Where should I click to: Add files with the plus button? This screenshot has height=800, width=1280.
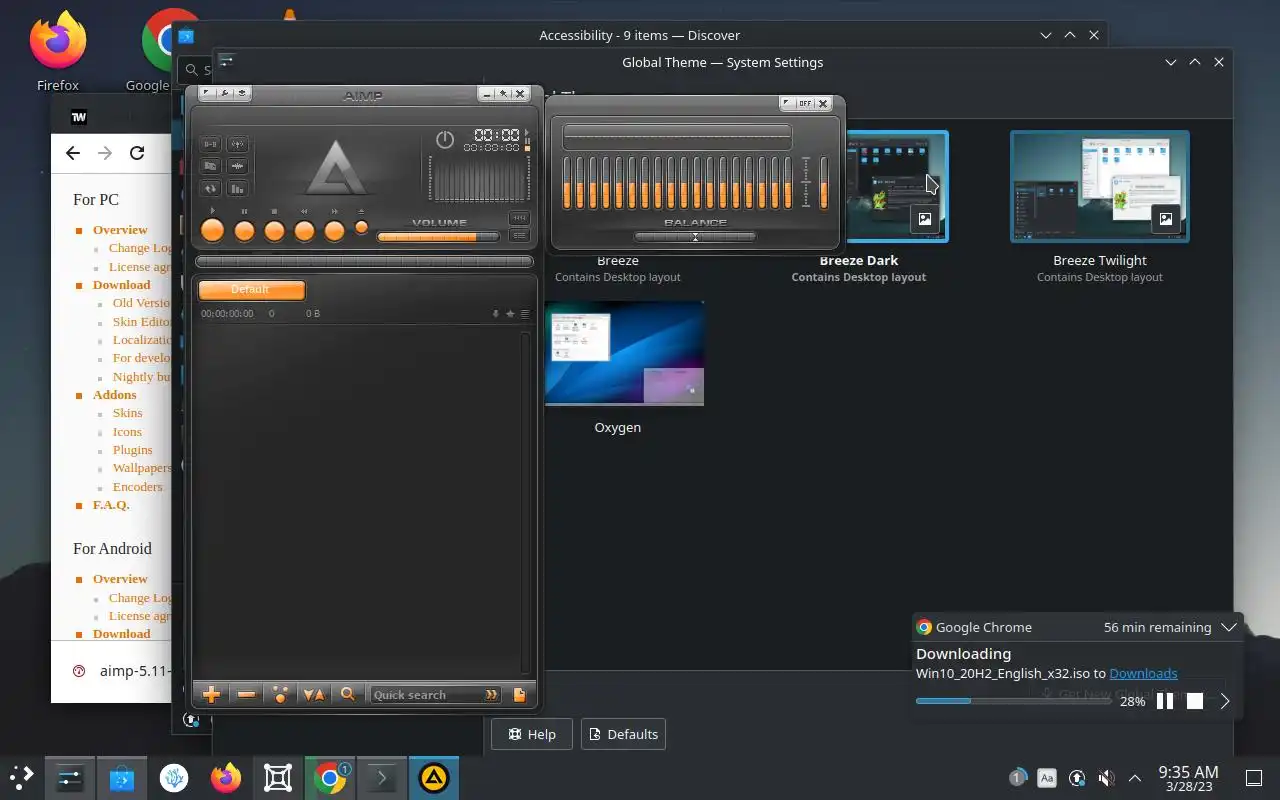click(x=211, y=694)
